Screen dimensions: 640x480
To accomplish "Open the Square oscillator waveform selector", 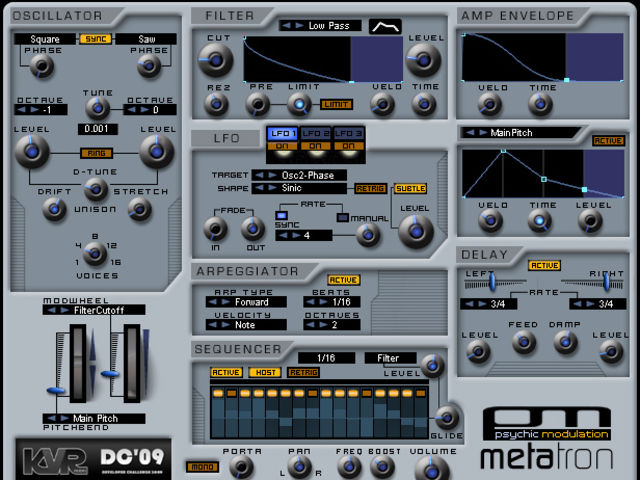I will click(45, 39).
